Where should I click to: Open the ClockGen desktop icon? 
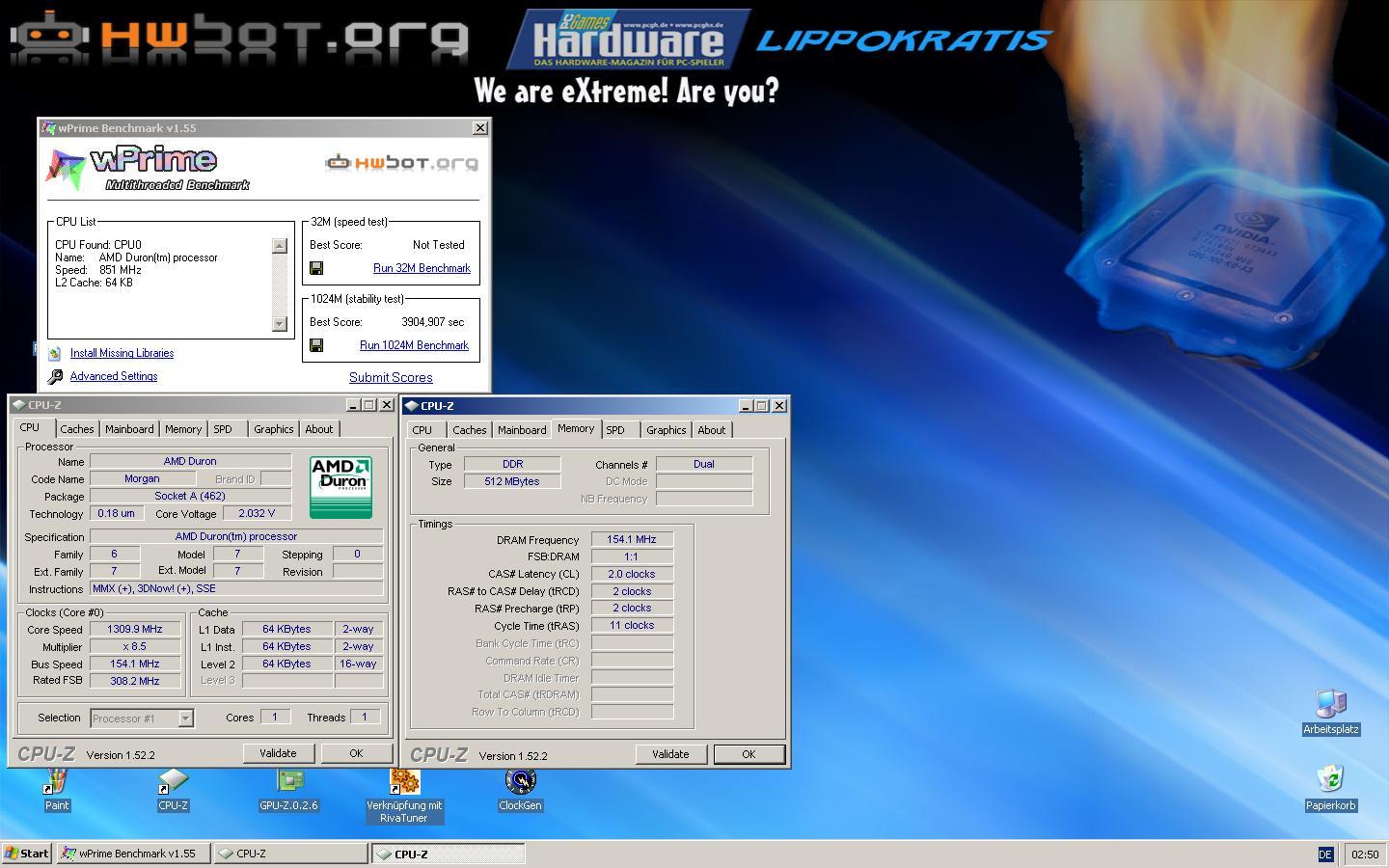520,783
